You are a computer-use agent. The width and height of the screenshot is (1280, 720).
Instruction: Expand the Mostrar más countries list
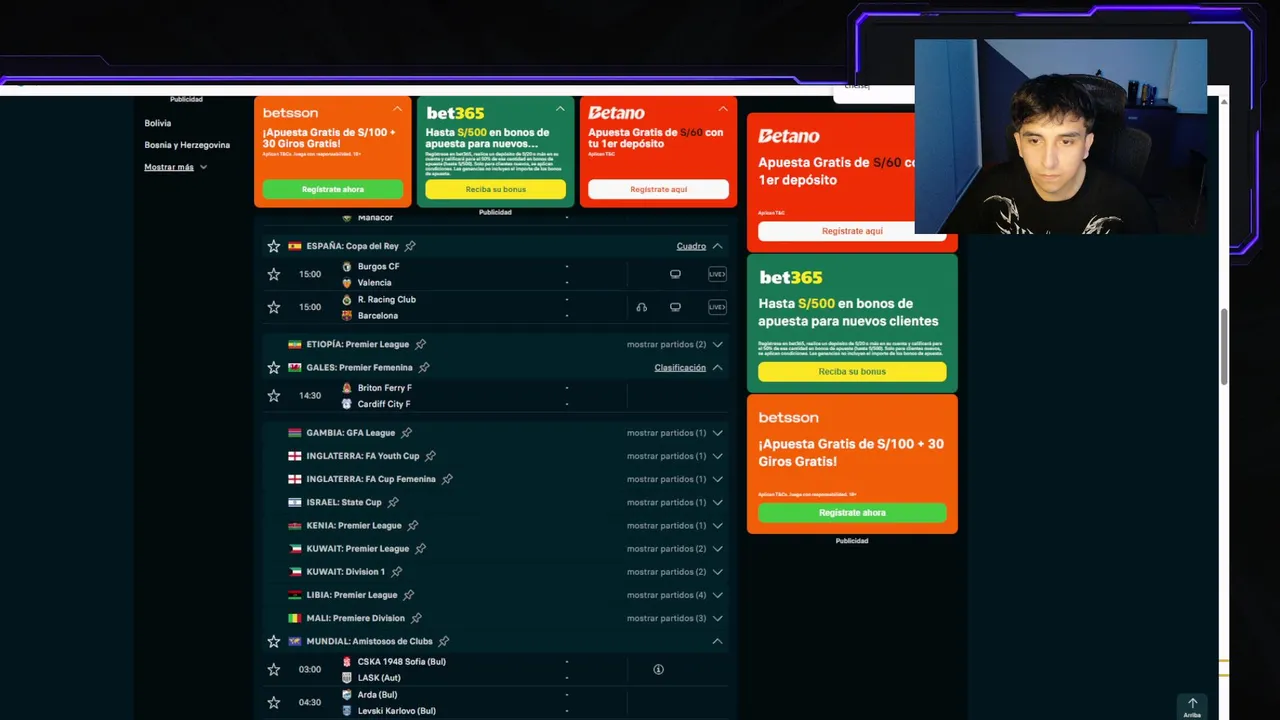(175, 167)
